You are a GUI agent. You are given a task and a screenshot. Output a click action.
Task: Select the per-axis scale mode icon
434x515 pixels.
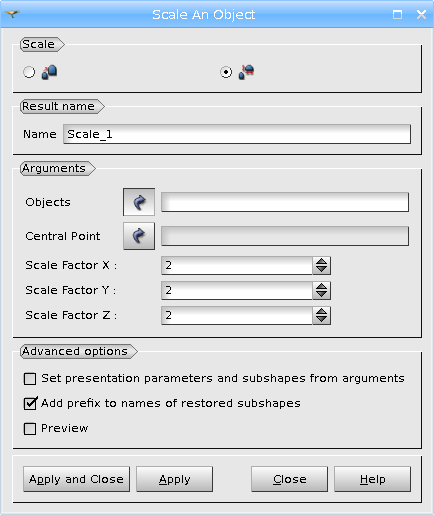pyautogui.click(x=246, y=72)
